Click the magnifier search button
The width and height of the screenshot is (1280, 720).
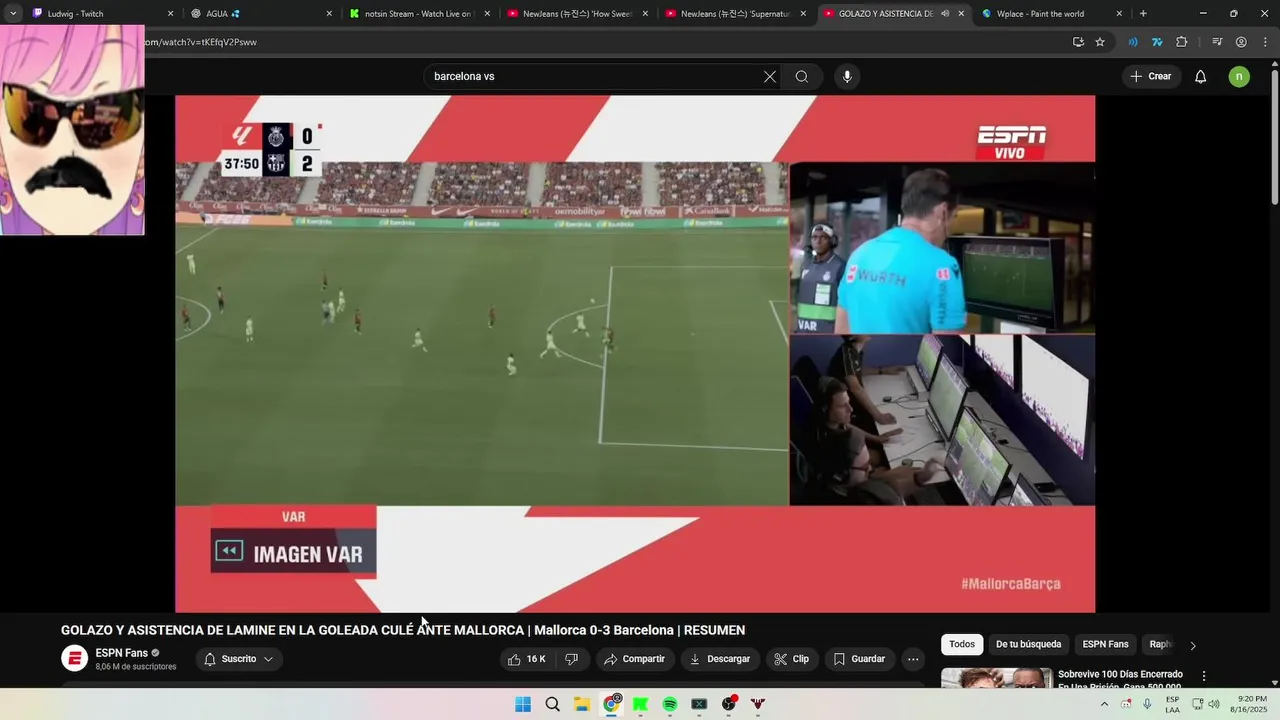[802, 77]
